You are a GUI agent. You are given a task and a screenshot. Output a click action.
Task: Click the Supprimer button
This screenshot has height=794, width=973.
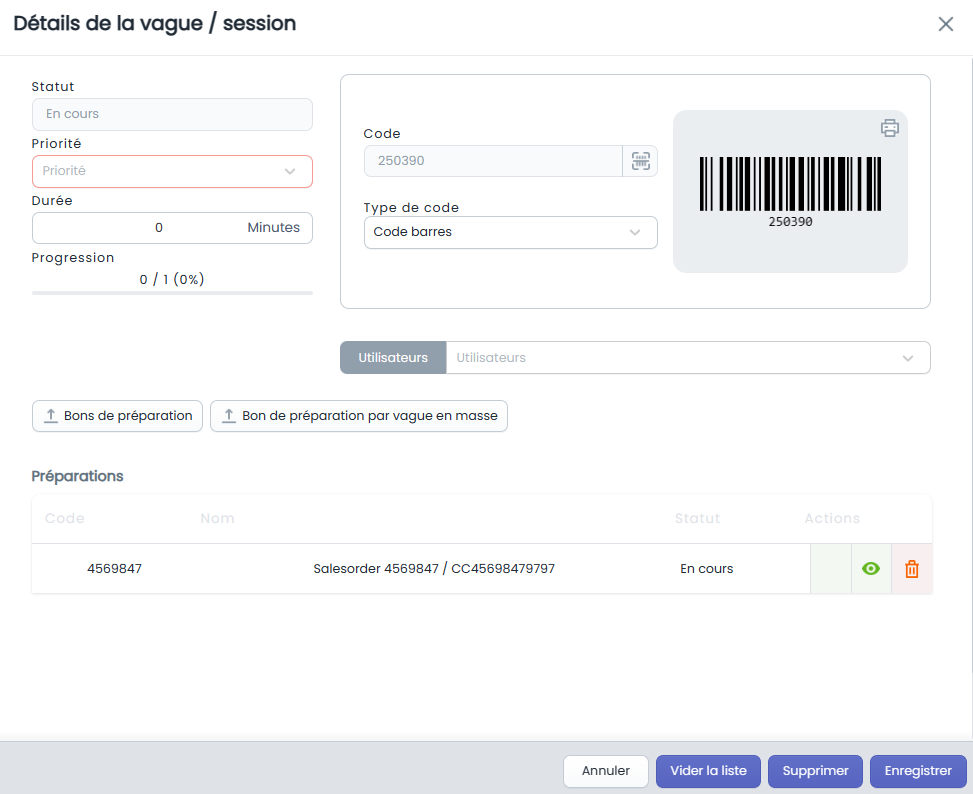coord(815,771)
